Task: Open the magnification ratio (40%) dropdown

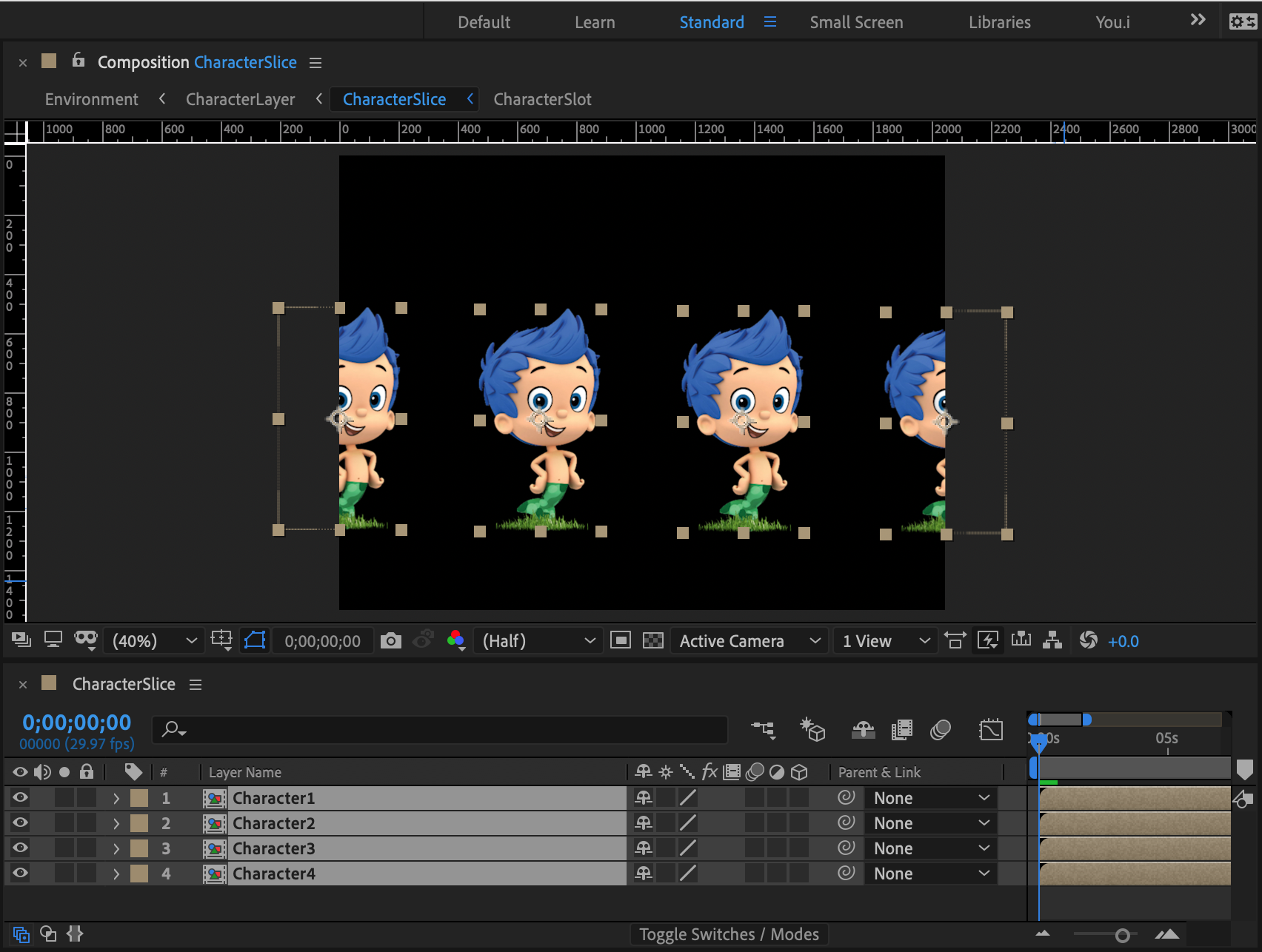Action: (154, 640)
